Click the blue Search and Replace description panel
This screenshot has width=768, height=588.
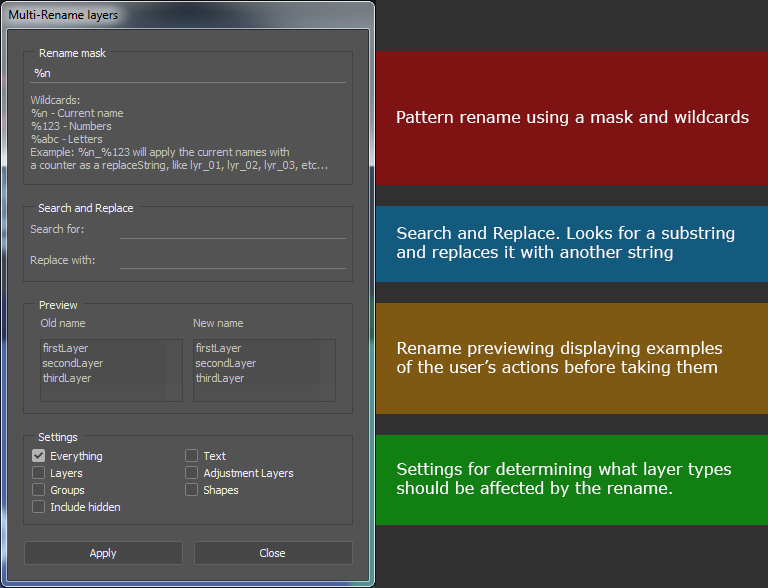571,243
